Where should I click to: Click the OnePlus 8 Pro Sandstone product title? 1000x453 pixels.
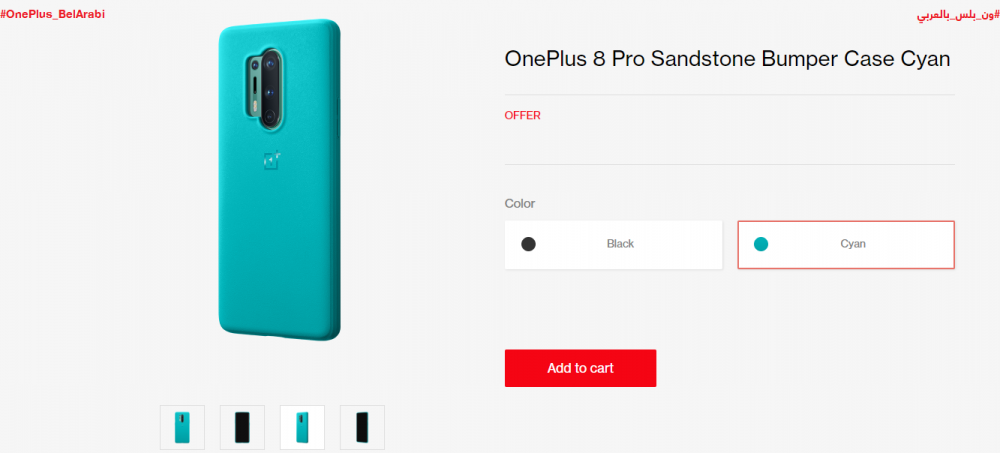pos(728,59)
